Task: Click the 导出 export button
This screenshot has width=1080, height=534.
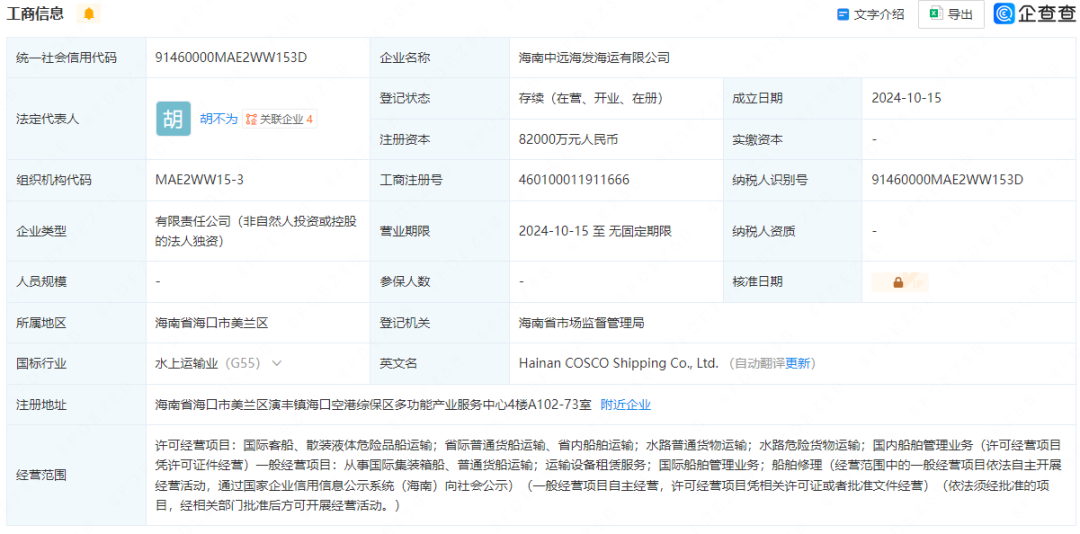Action: click(x=951, y=14)
